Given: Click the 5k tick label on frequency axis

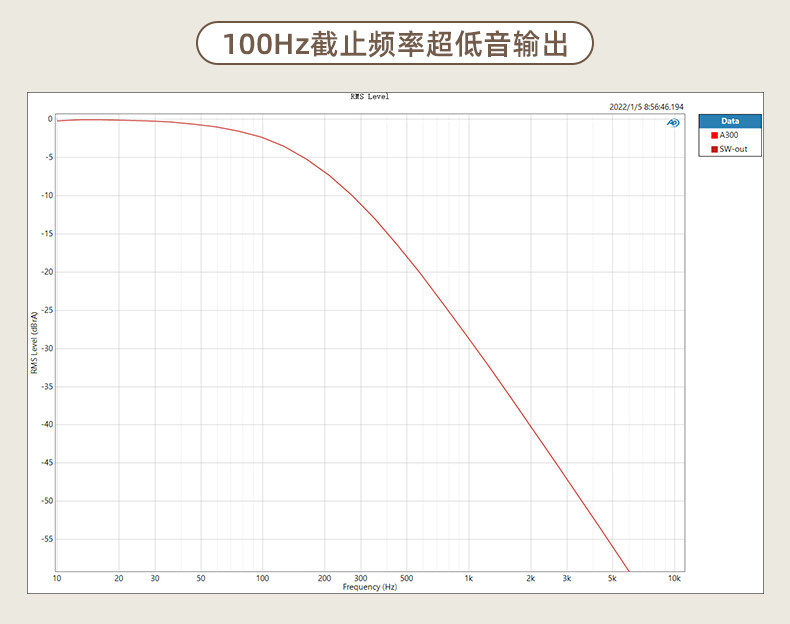Looking at the screenshot, I should coord(612,578).
